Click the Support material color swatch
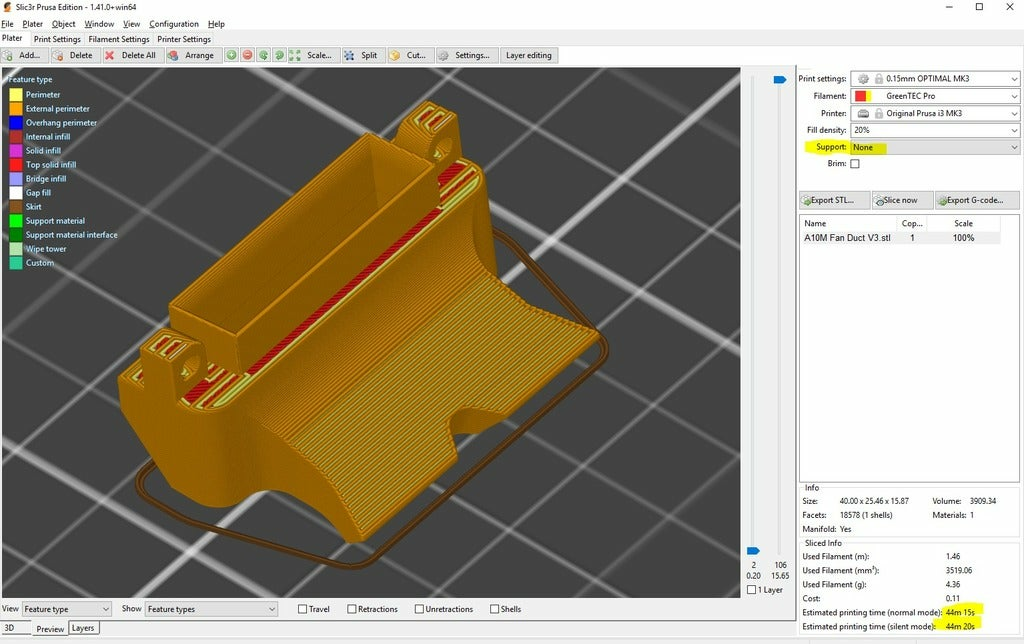Screen dimensions: 1024x644 14,220
